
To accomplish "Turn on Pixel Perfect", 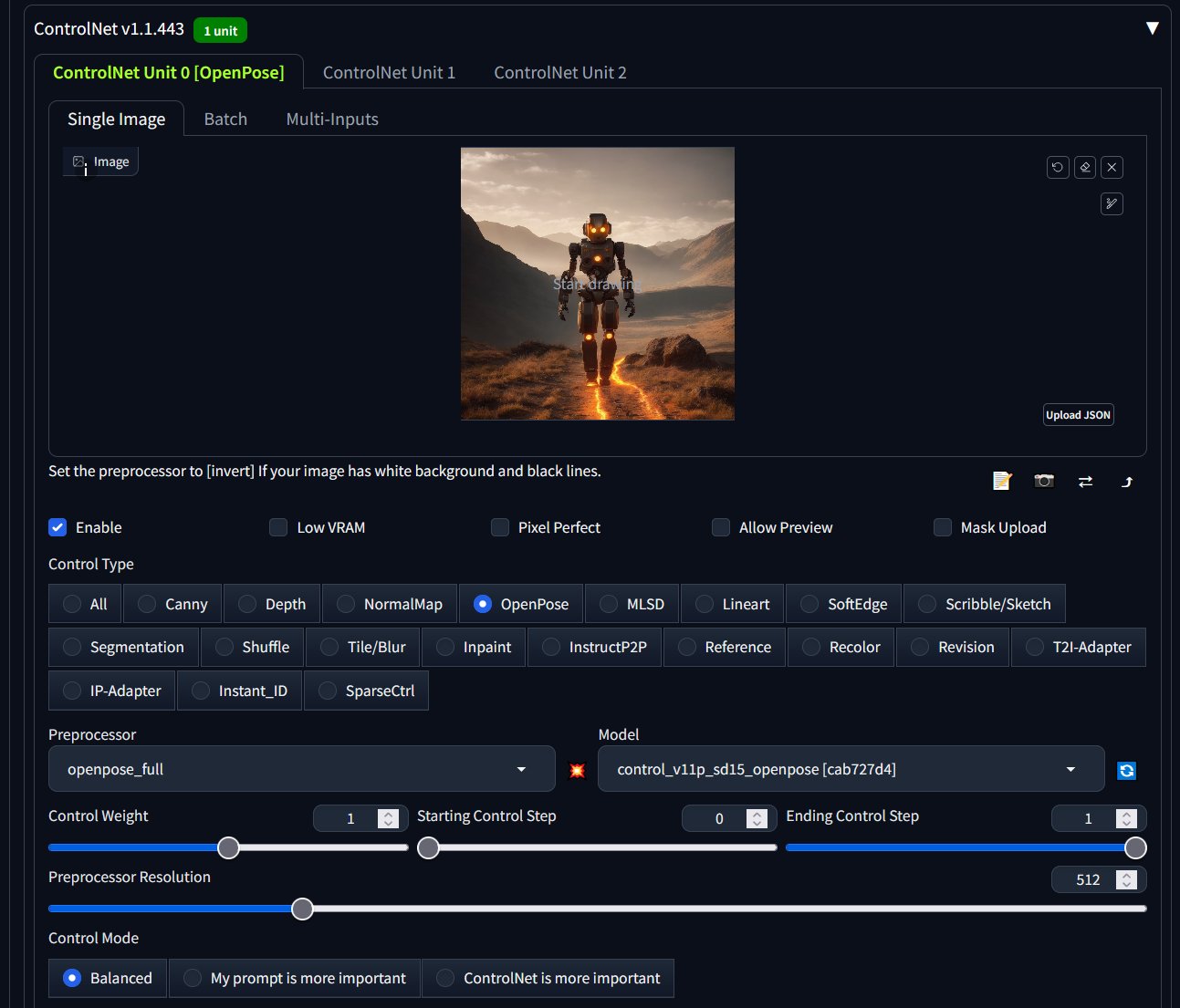I will [500, 527].
